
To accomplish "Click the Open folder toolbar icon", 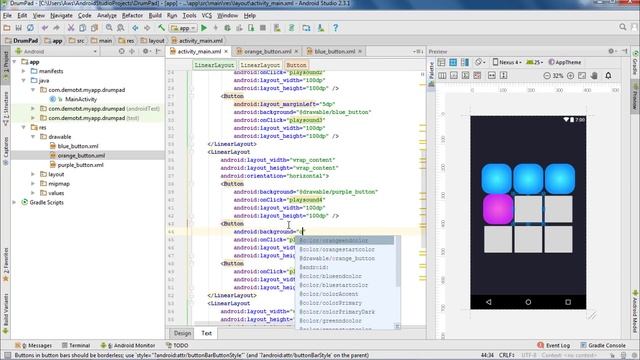I will (7, 28).
